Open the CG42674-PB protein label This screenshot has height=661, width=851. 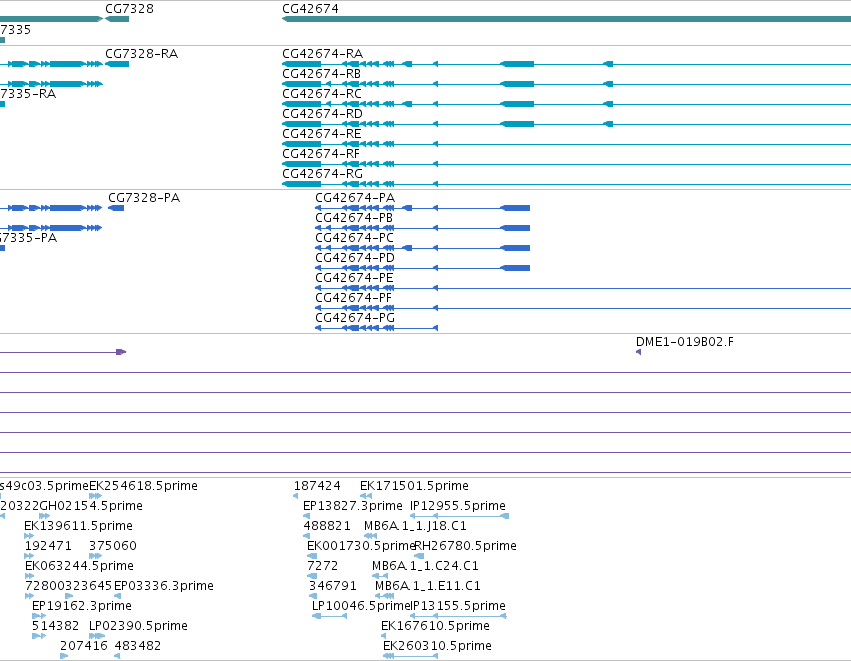point(354,218)
